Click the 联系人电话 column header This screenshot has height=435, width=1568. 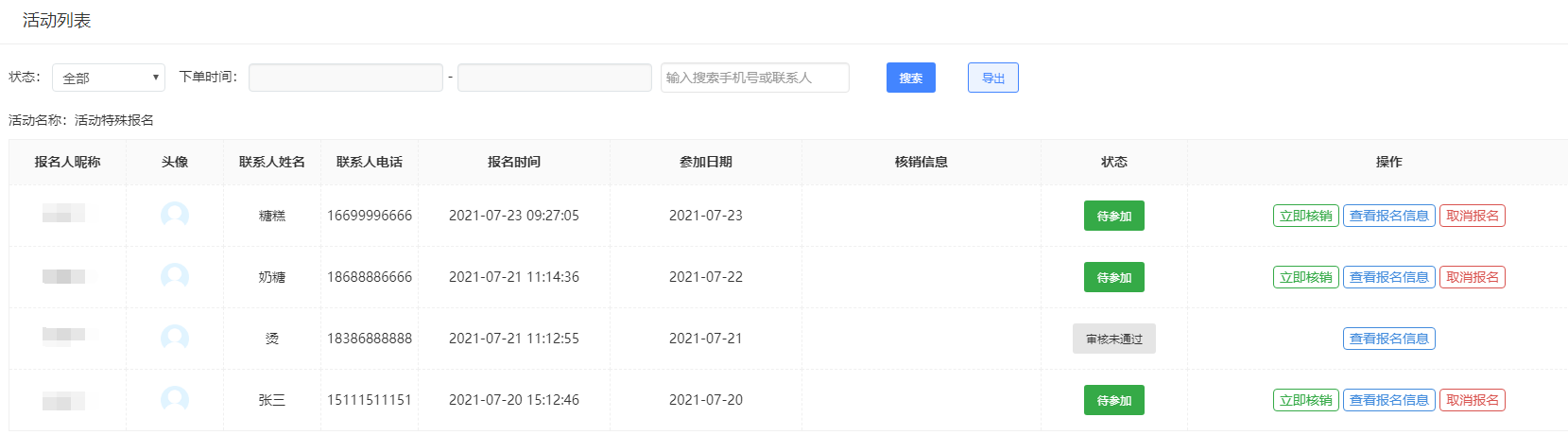370,162
